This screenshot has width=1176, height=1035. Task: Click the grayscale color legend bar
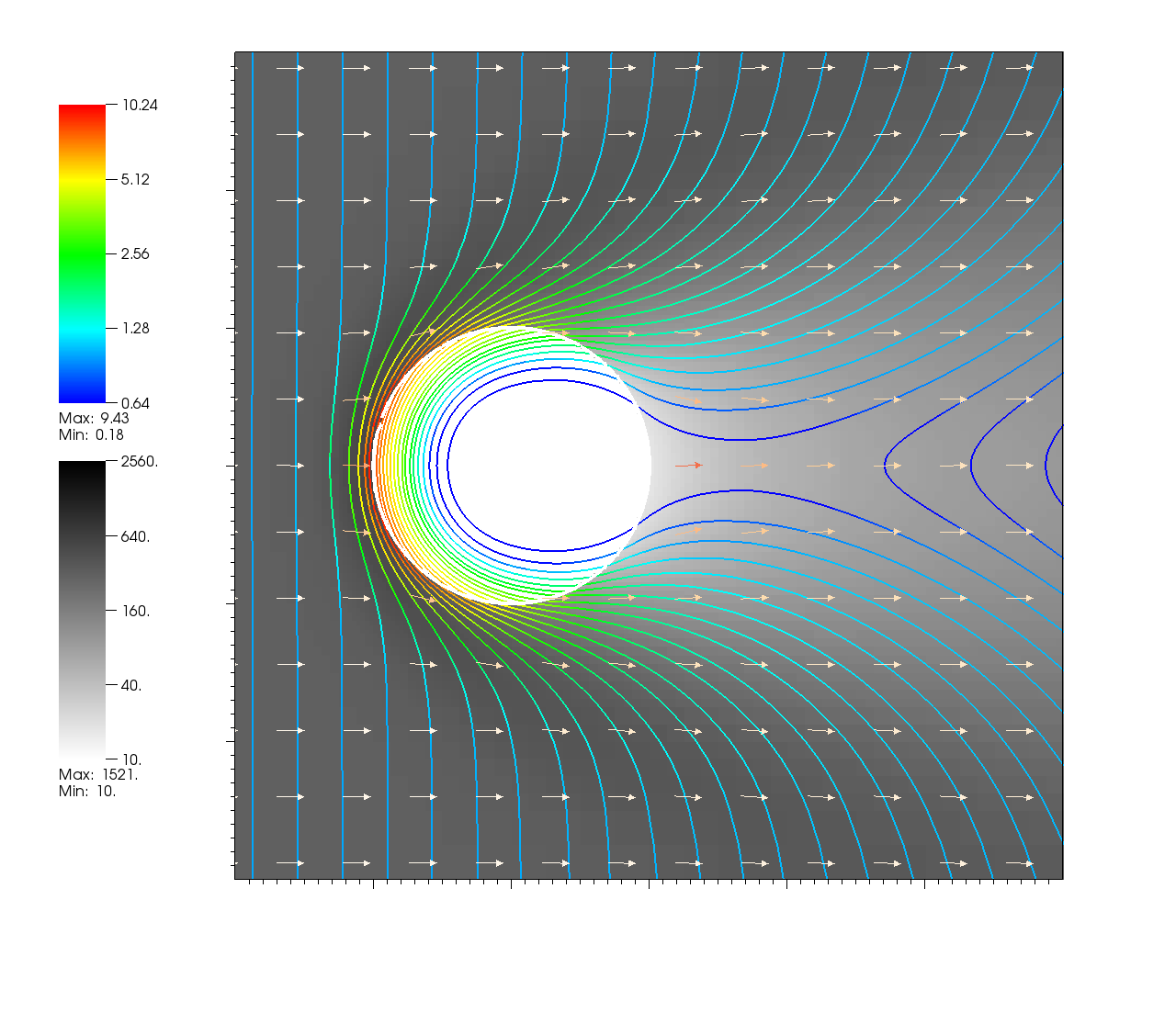point(82,610)
